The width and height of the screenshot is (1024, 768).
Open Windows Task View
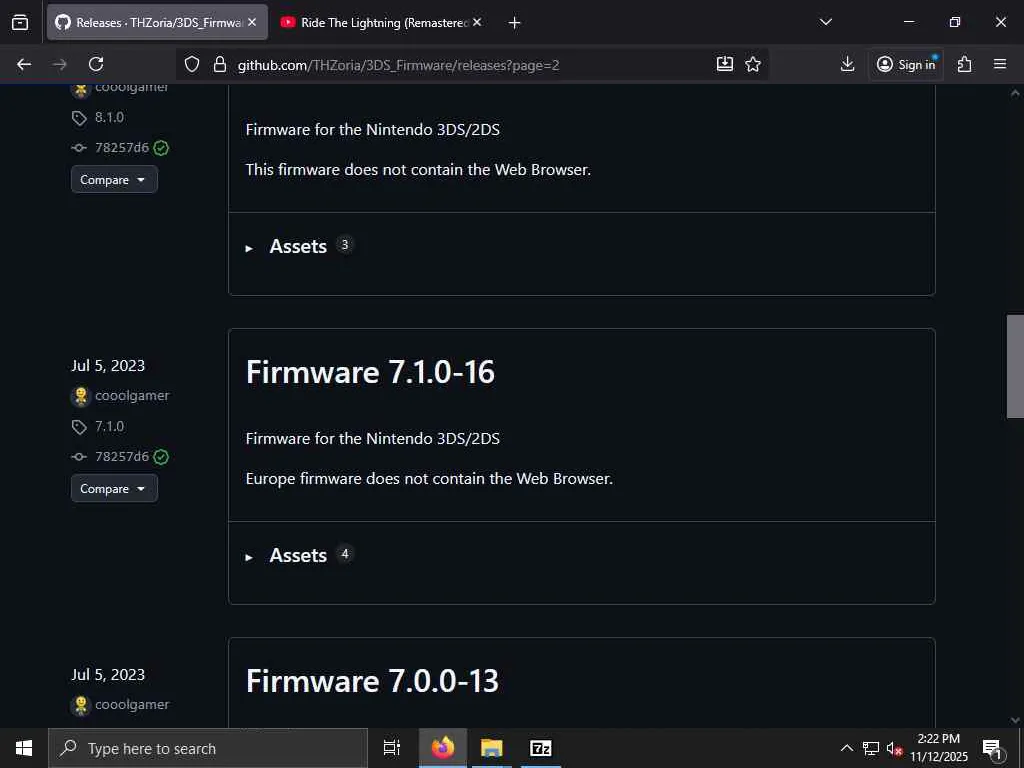(x=391, y=748)
